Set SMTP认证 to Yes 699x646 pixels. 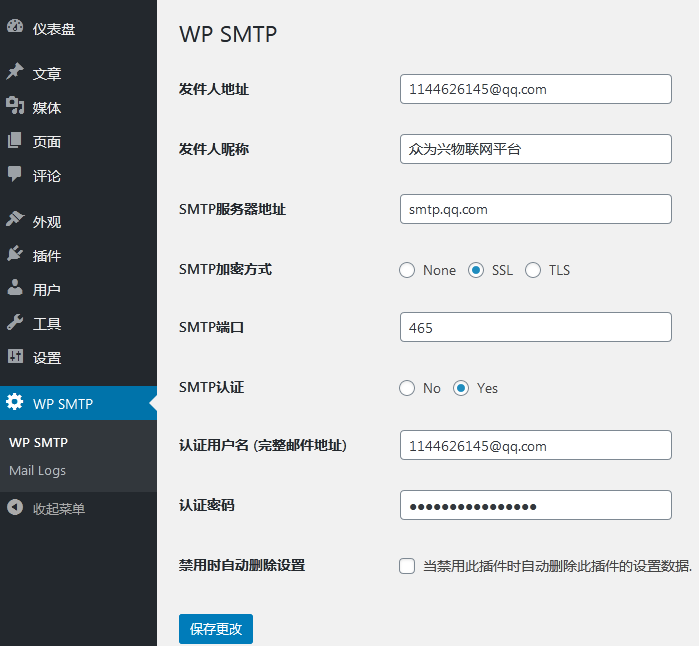coord(461,388)
